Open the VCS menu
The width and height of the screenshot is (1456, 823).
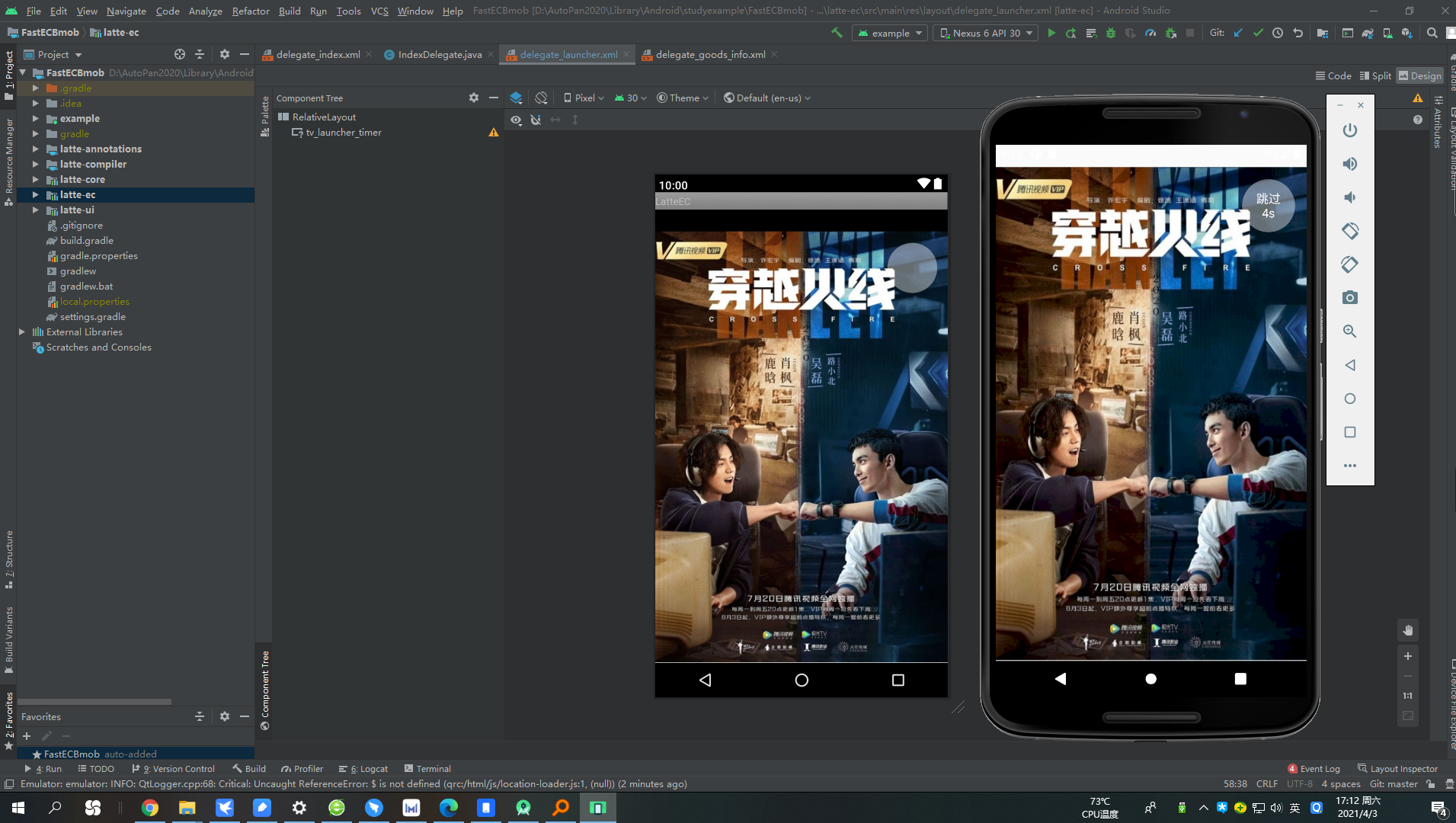click(x=379, y=11)
